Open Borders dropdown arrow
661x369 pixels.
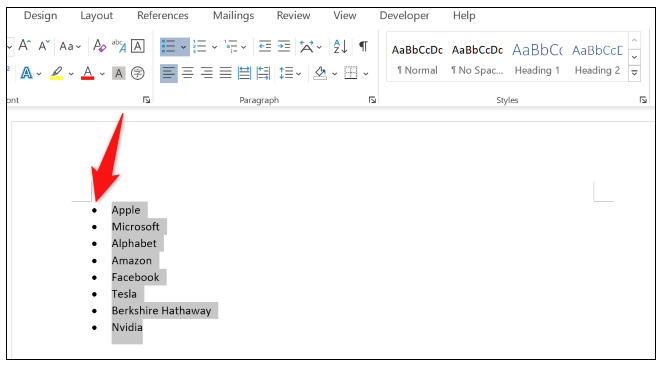(366, 74)
